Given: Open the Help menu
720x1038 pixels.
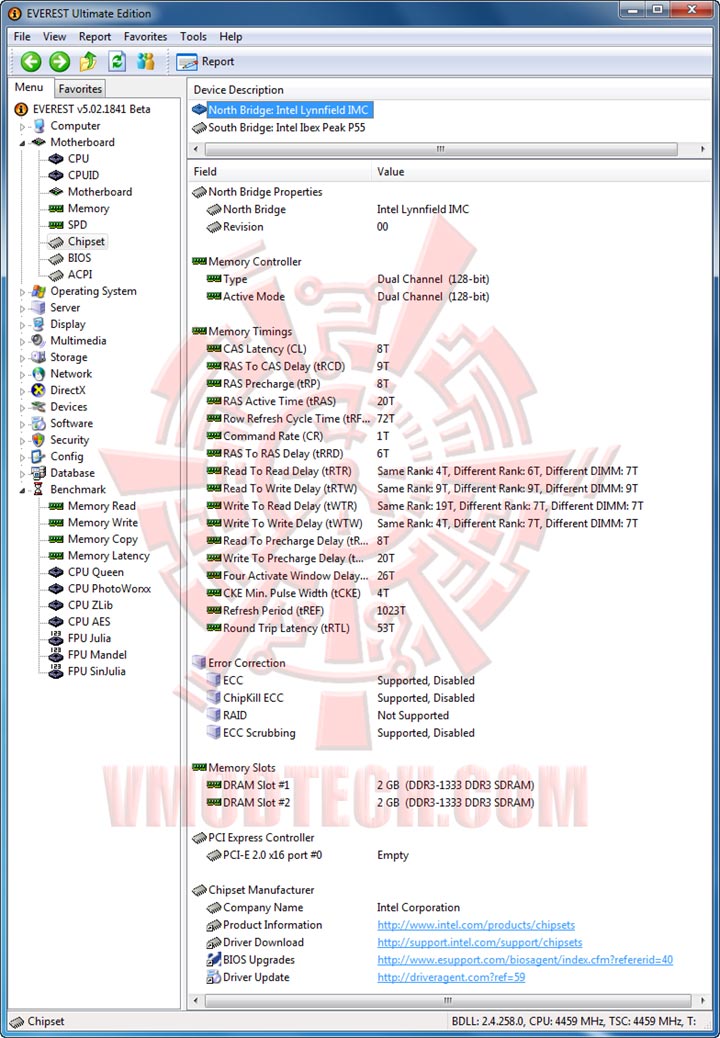Looking at the screenshot, I should pos(230,36).
